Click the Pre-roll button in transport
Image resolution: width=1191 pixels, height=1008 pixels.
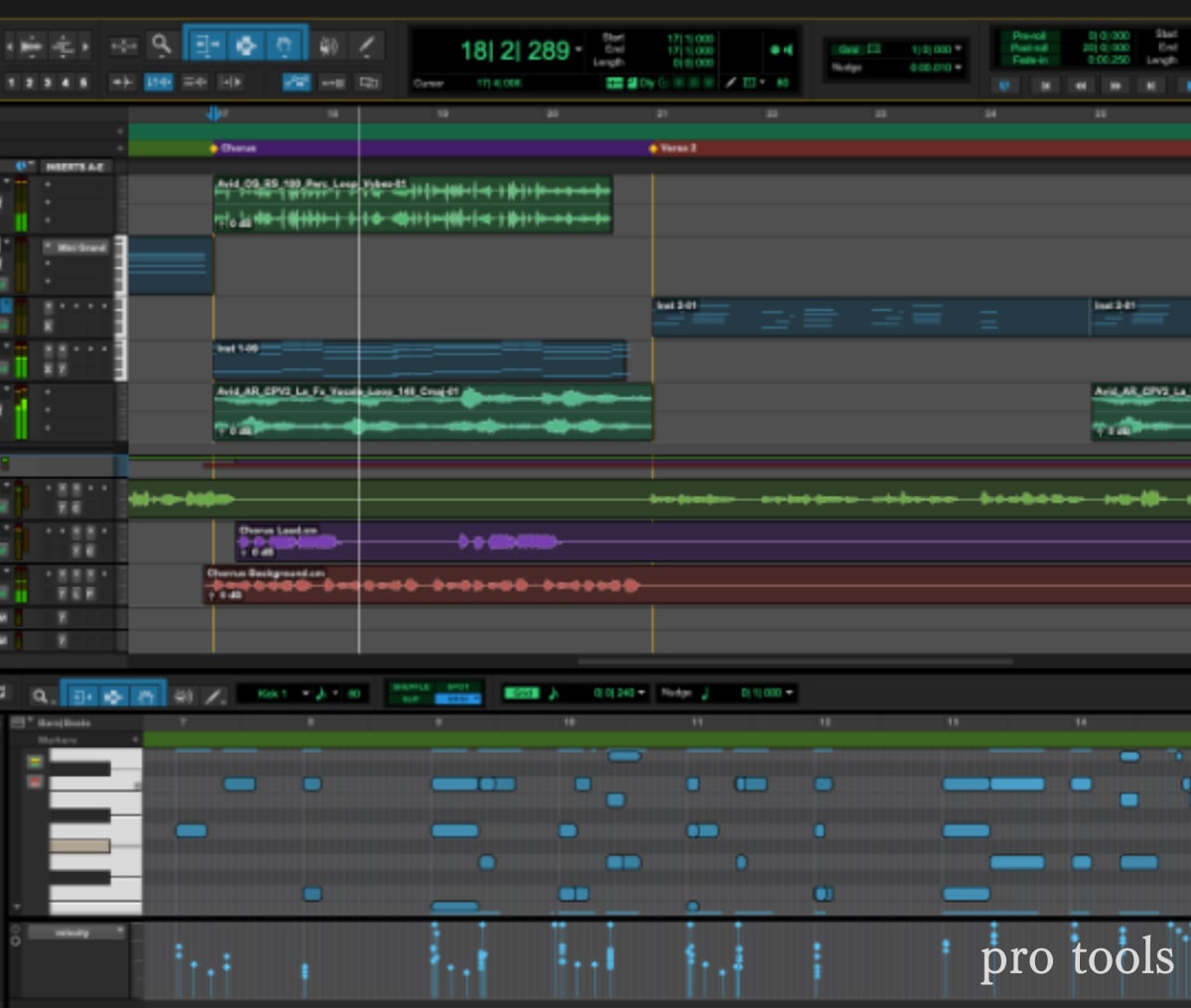point(1028,36)
